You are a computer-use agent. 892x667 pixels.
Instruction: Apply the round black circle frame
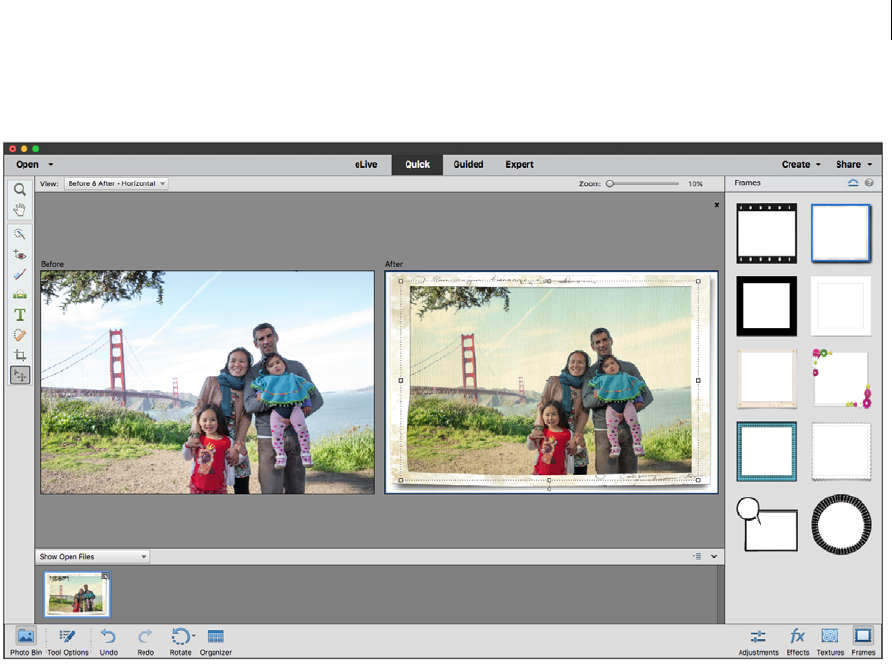[841, 524]
